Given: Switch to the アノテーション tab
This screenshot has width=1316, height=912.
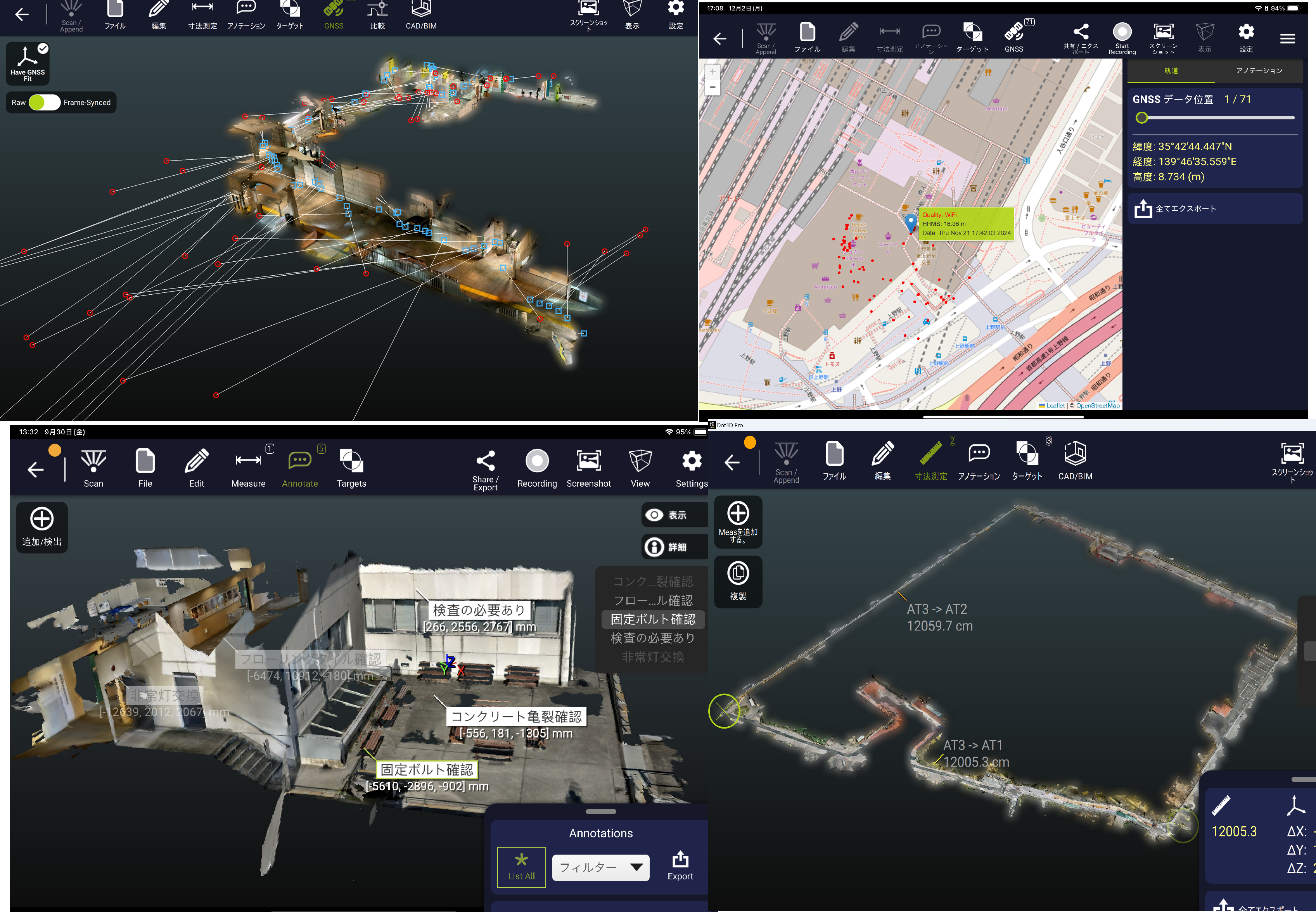Looking at the screenshot, I should tap(1259, 71).
